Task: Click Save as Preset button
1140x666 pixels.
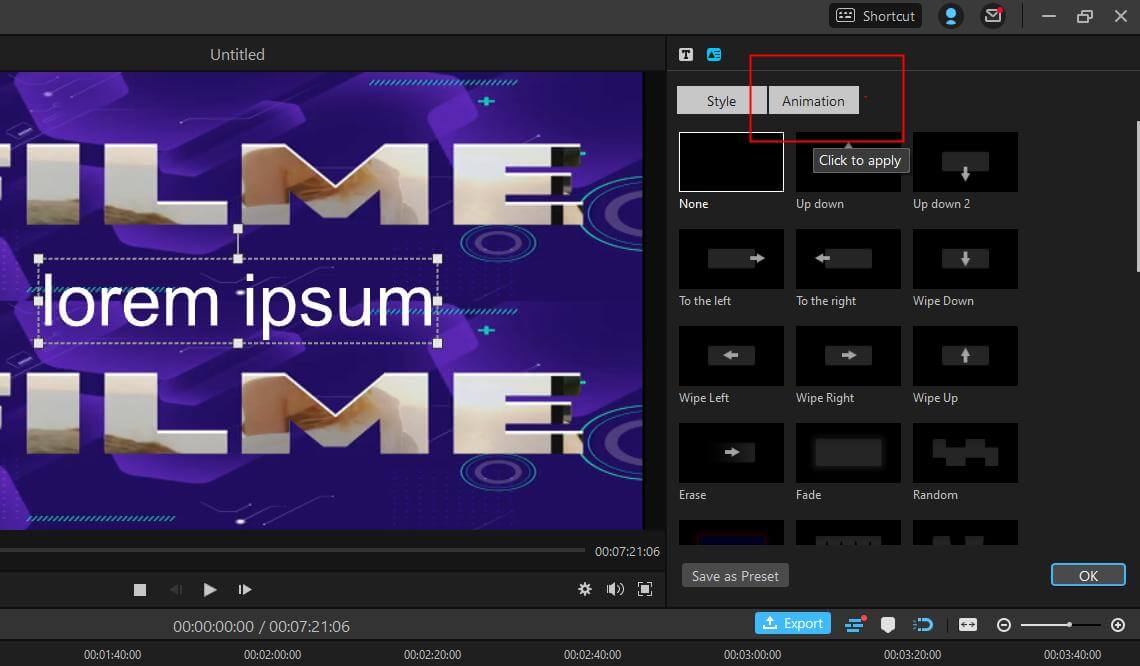Action: point(735,576)
